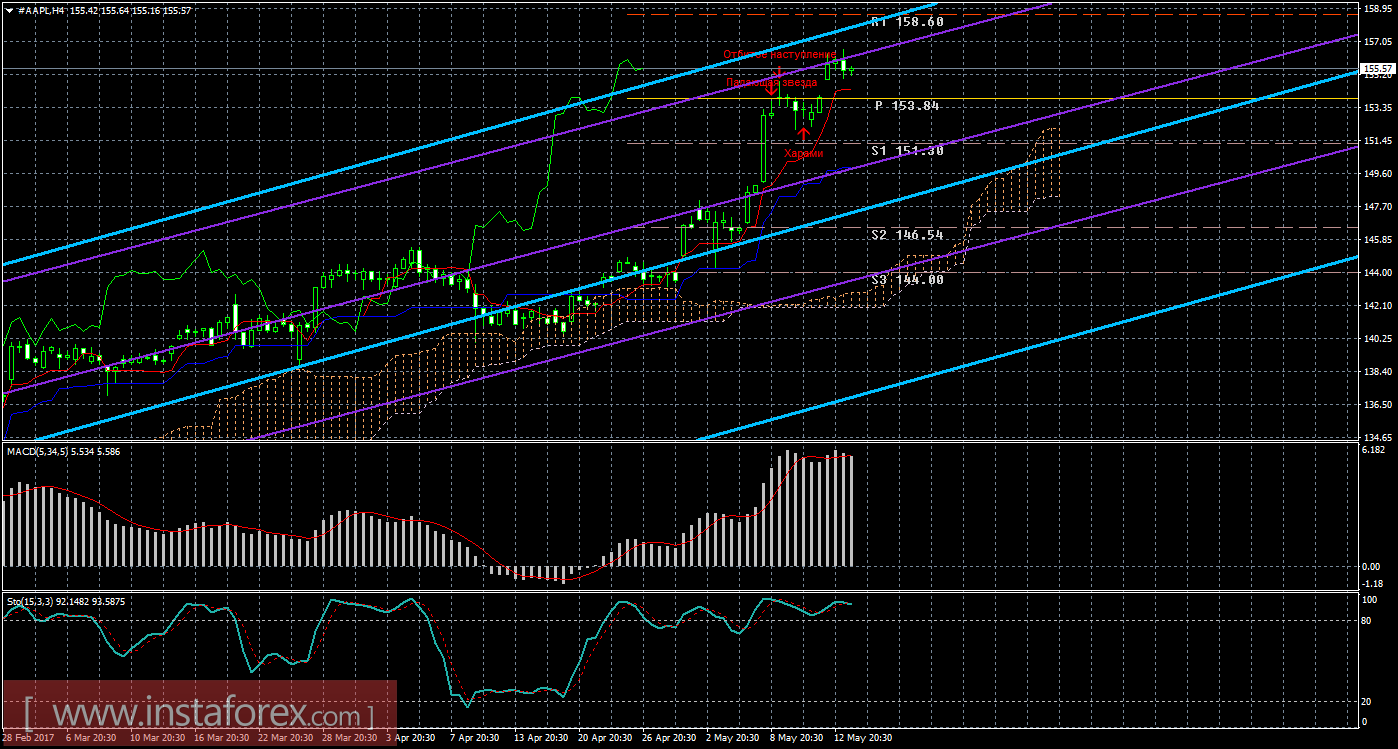Click the S1 151.30 support label
The width and height of the screenshot is (1398, 749).
907,150
